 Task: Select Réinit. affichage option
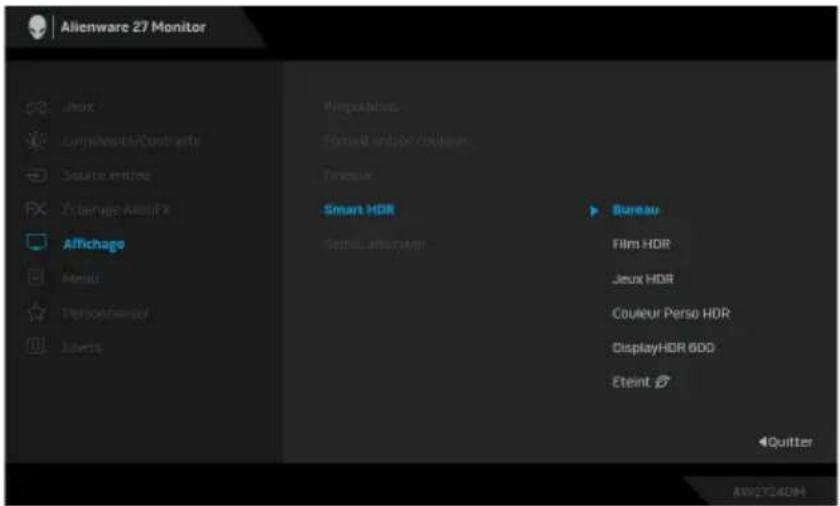(x=374, y=244)
